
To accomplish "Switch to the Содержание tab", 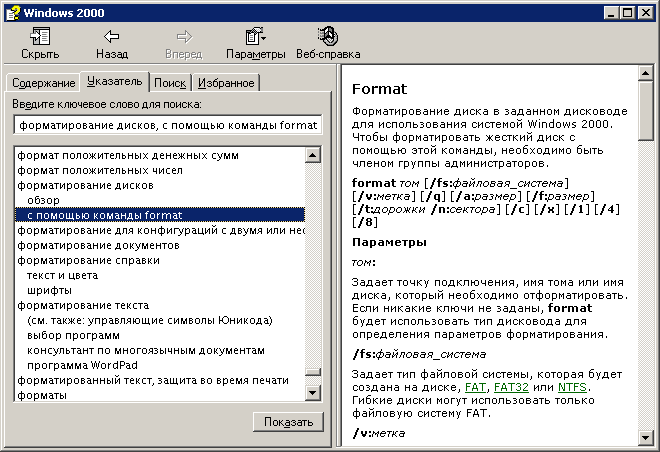I will (43, 83).
